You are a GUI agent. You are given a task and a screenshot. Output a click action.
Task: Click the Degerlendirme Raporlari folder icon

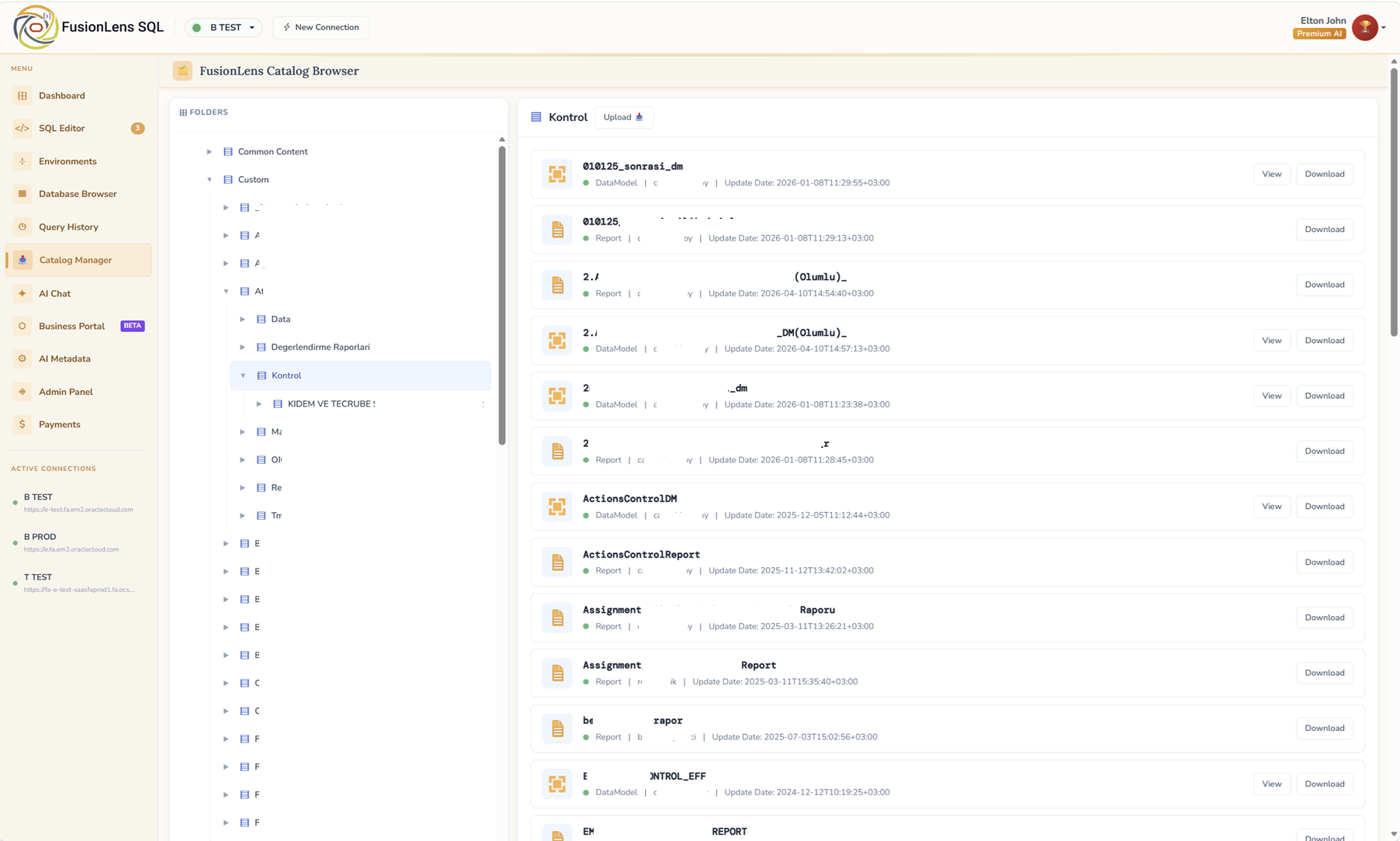tap(262, 347)
